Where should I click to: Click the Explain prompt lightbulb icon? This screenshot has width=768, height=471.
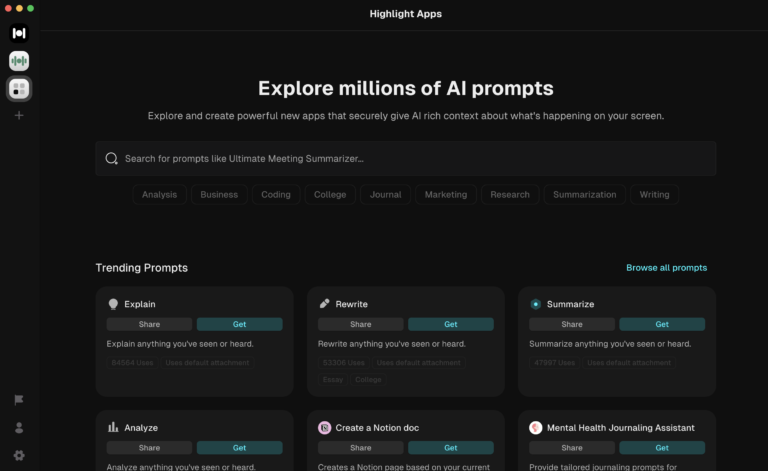[x=113, y=304]
